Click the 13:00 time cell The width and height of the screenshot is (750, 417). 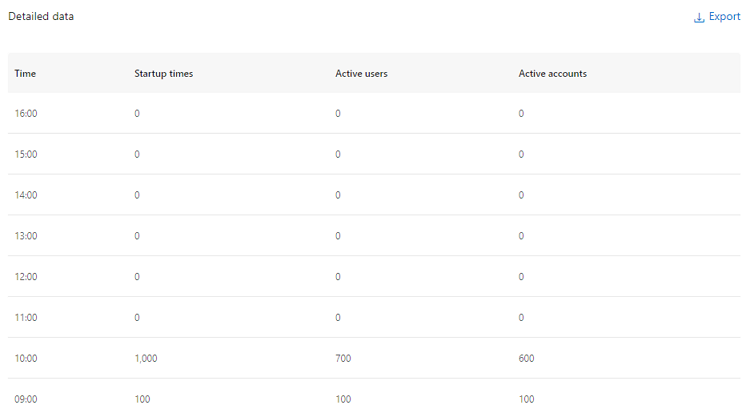(x=26, y=236)
